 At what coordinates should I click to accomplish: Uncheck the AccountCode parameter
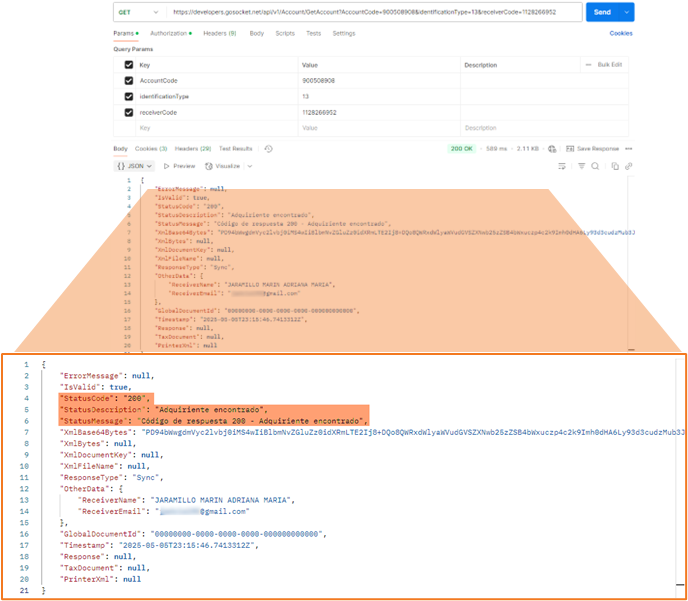click(x=129, y=81)
